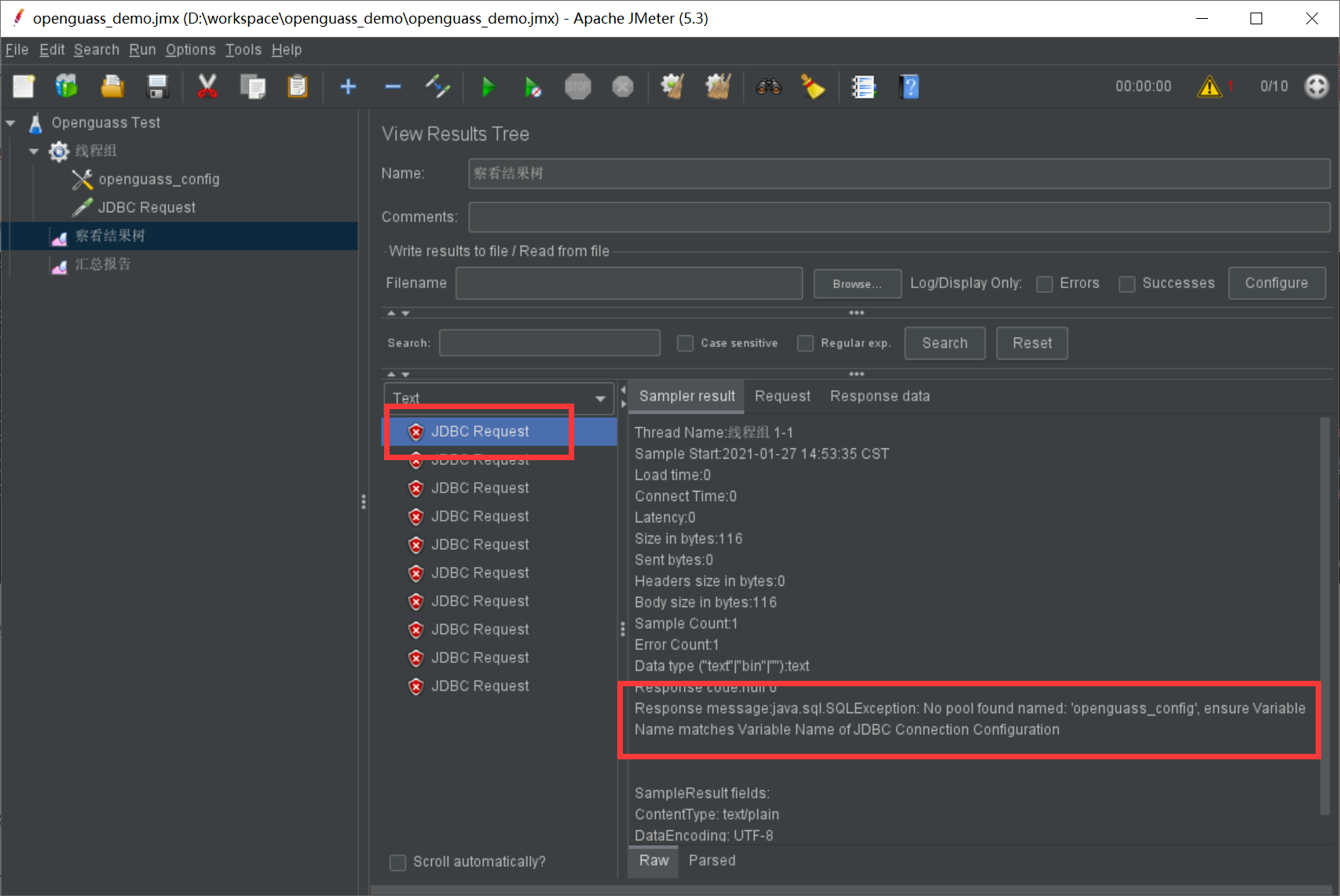Image resolution: width=1340 pixels, height=896 pixels.
Task: Click the Browse... button
Action: (x=857, y=283)
